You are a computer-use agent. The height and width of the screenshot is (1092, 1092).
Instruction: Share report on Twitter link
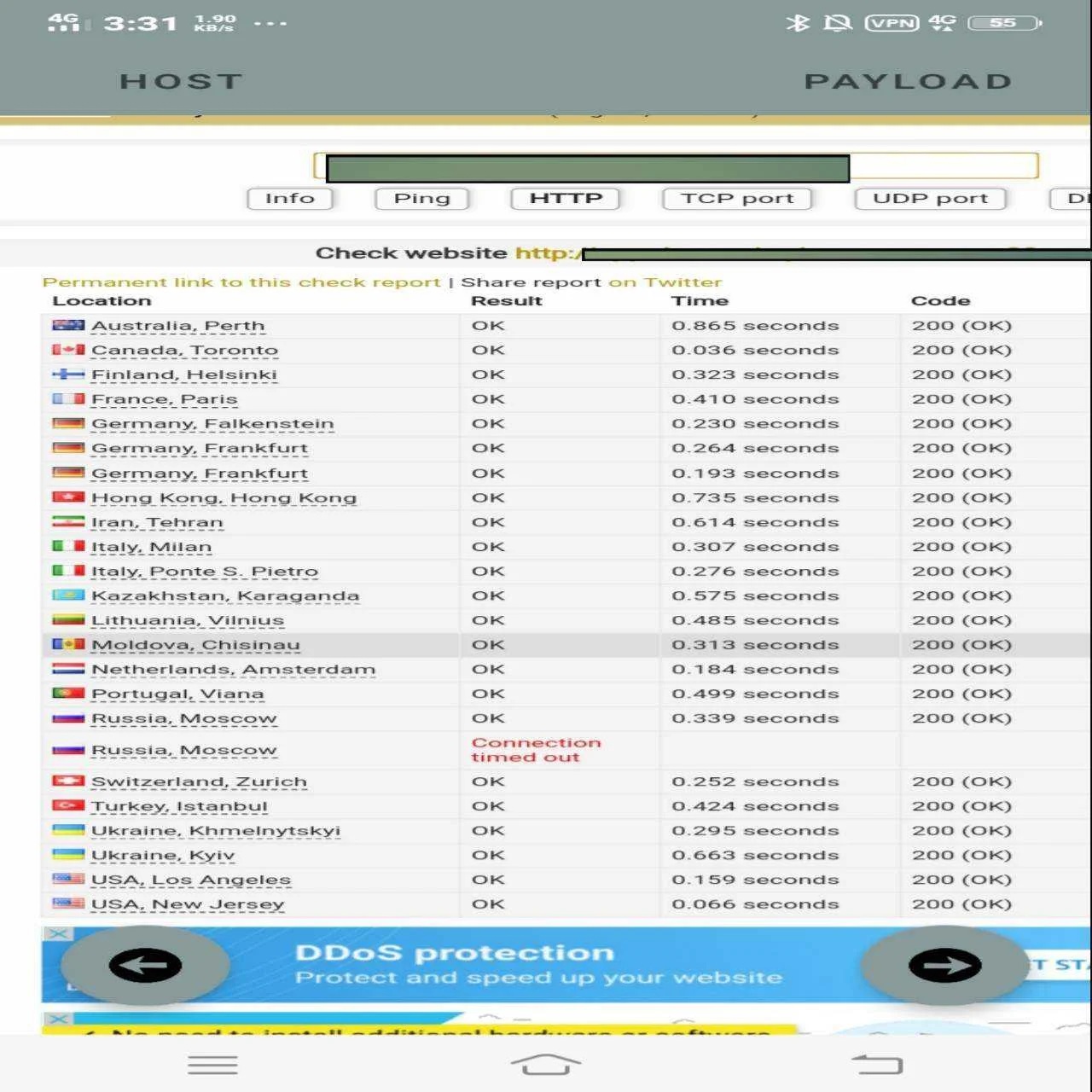tap(665, 282)
